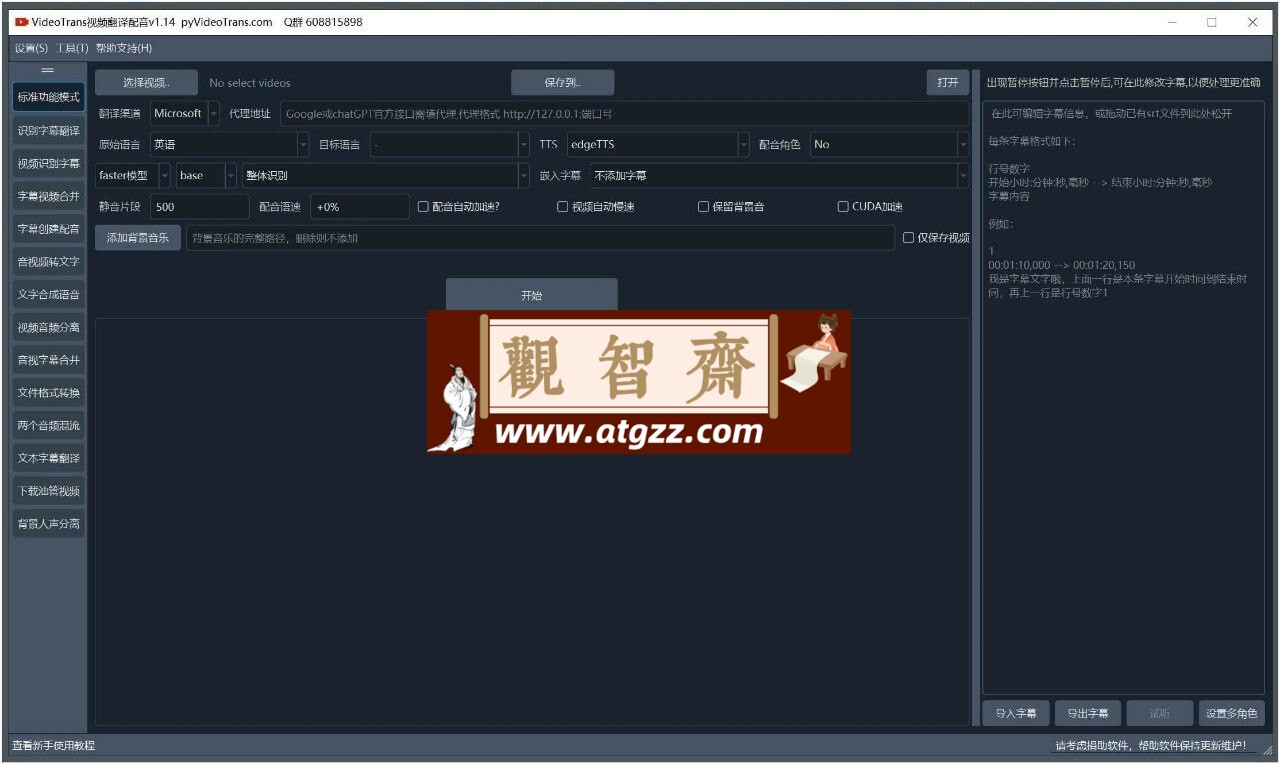Toggle the CUDA加速 checkbox
Screen dimensions: 1280x764
(x=870, y=207)
